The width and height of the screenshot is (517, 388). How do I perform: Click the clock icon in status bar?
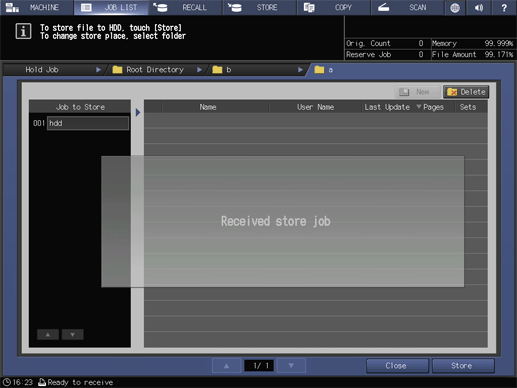(x=7, y=382)
